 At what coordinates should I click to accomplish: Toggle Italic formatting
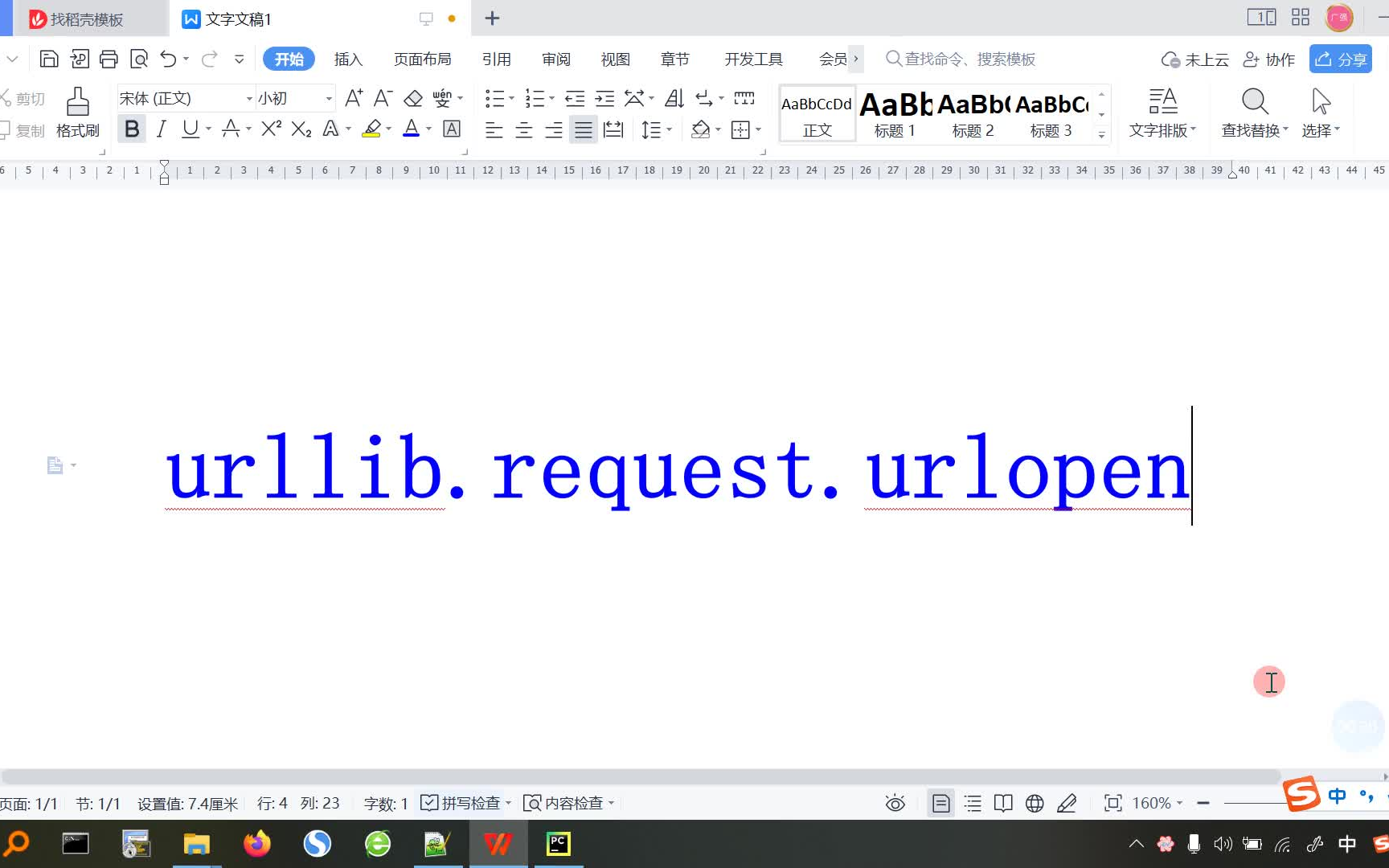pos(161,129)
